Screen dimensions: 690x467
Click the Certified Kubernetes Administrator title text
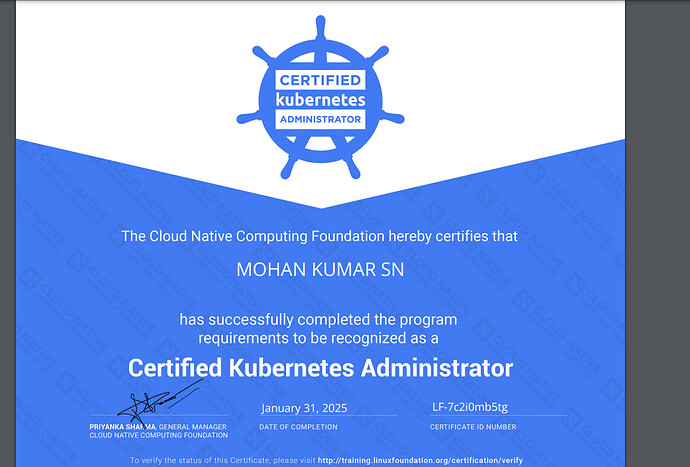click(320, 368)
